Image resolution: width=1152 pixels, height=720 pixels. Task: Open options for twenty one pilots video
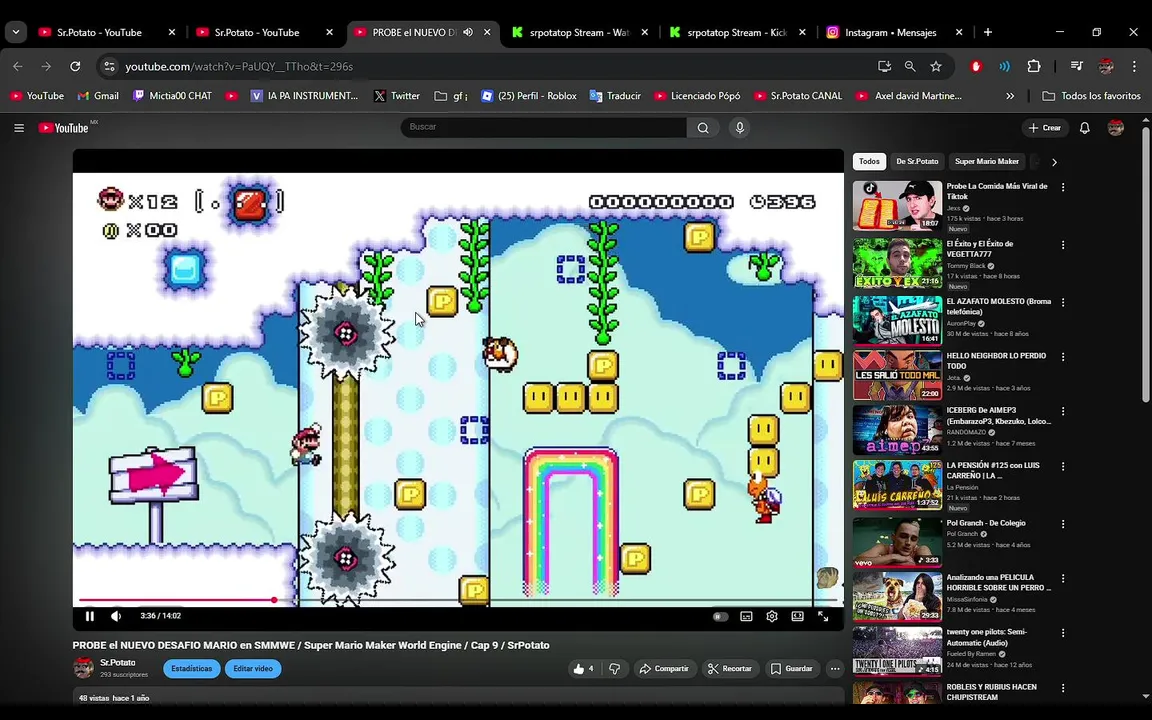(1062, 633)
